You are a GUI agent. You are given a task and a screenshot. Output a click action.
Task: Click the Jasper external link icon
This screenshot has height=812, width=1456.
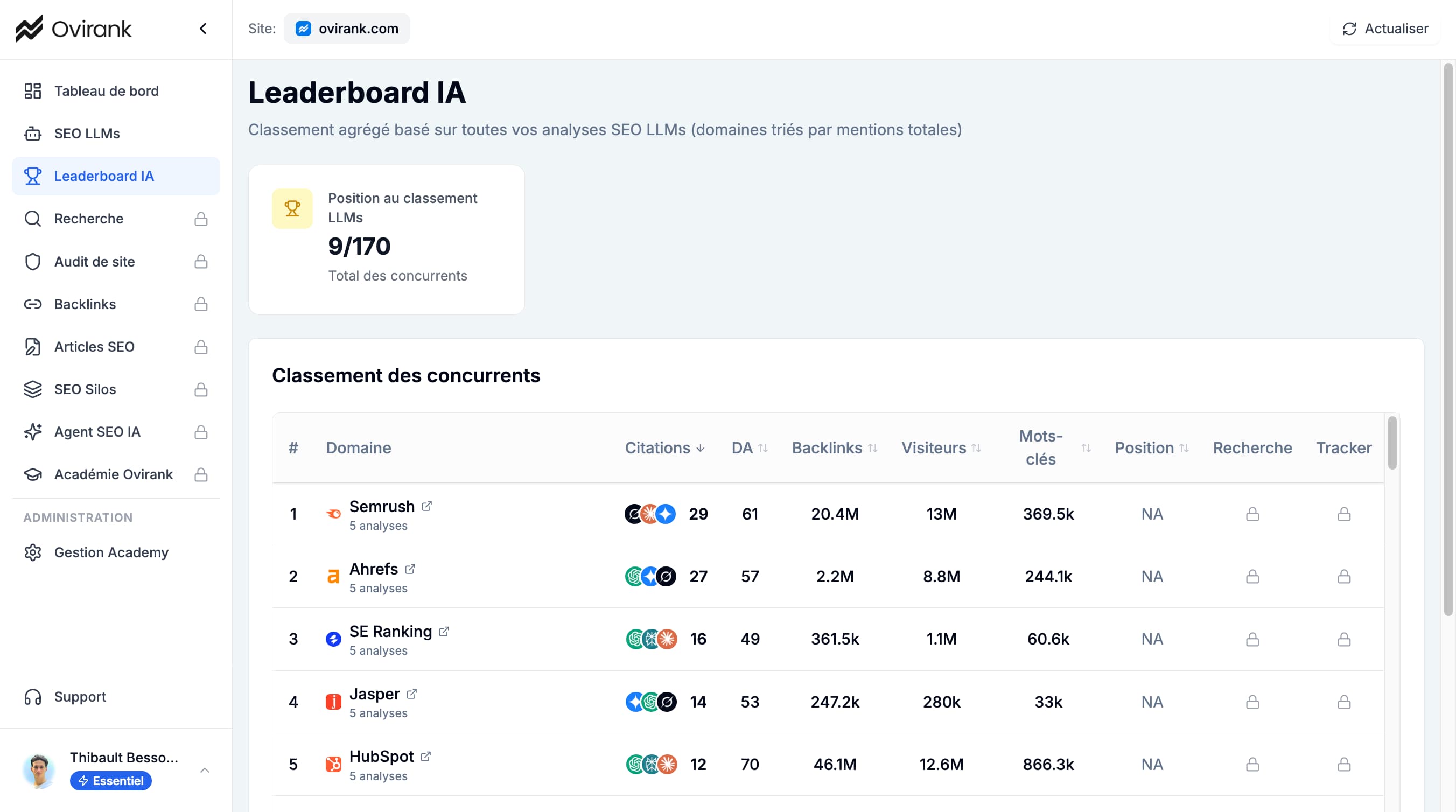click(411, 694)
